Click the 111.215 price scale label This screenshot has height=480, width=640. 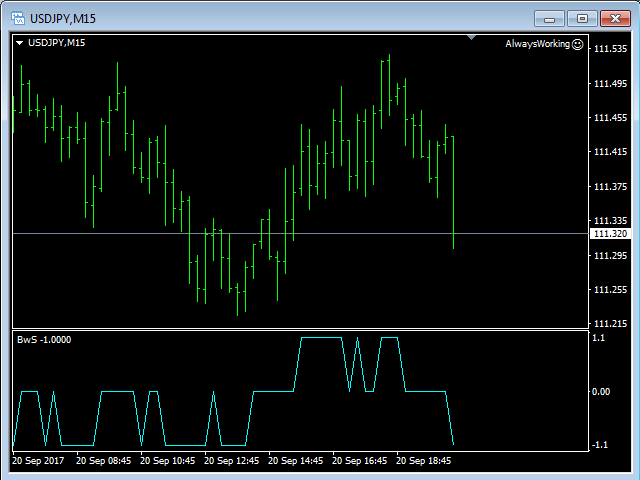[x=610, y=324]
